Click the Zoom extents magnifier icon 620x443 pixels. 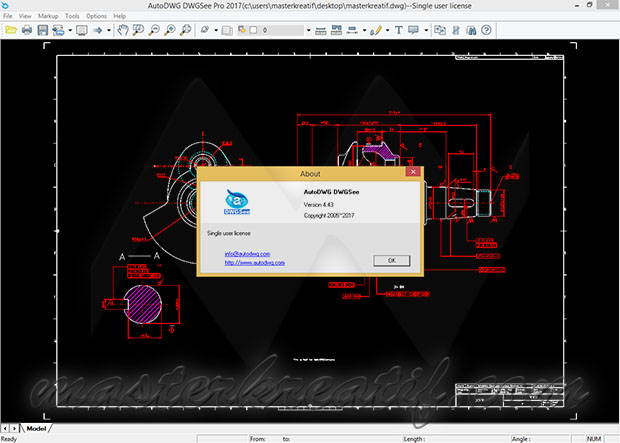(185, 30)
